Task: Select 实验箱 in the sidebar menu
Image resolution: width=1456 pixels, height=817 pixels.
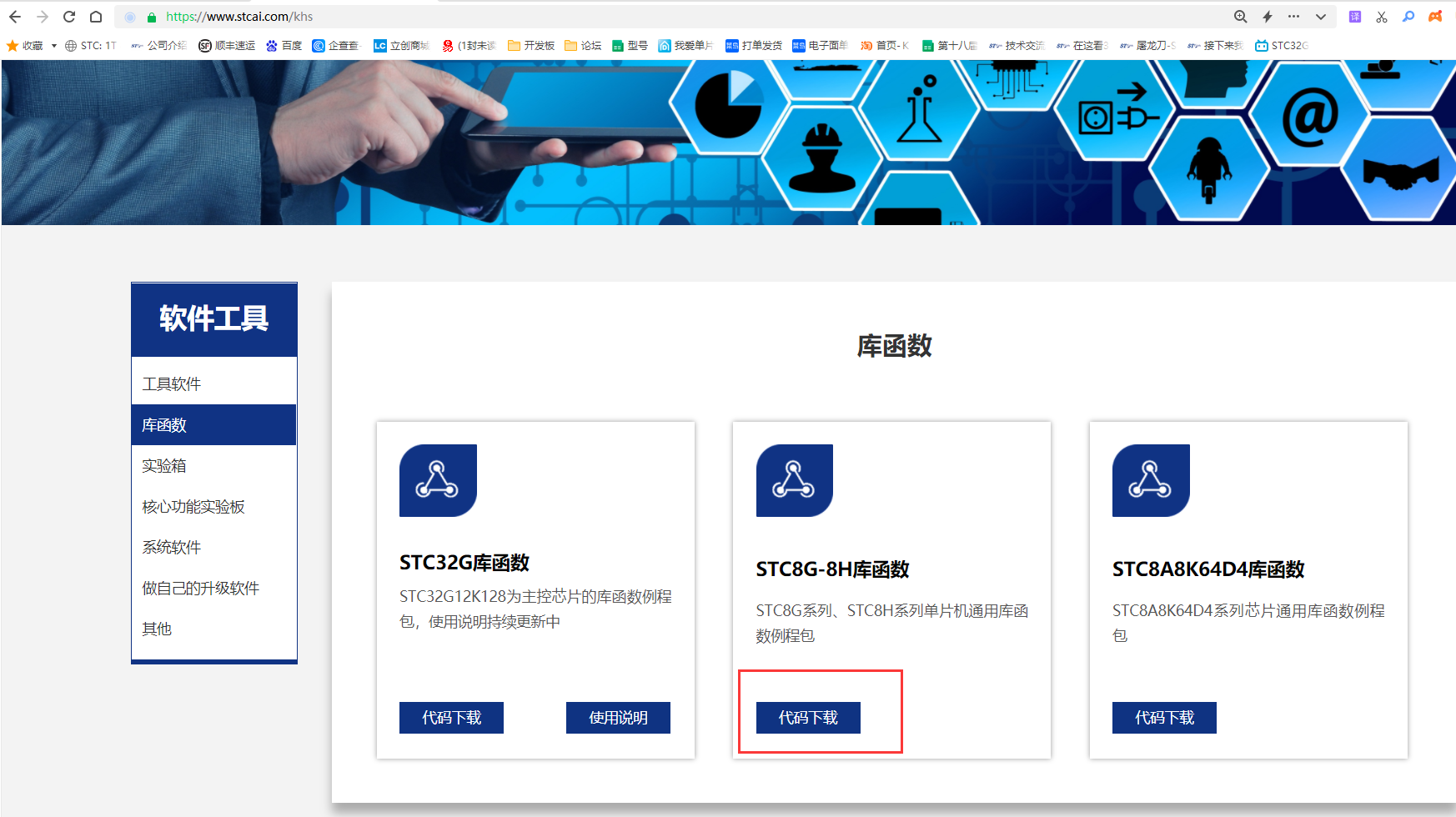Action: pos(214,466)
